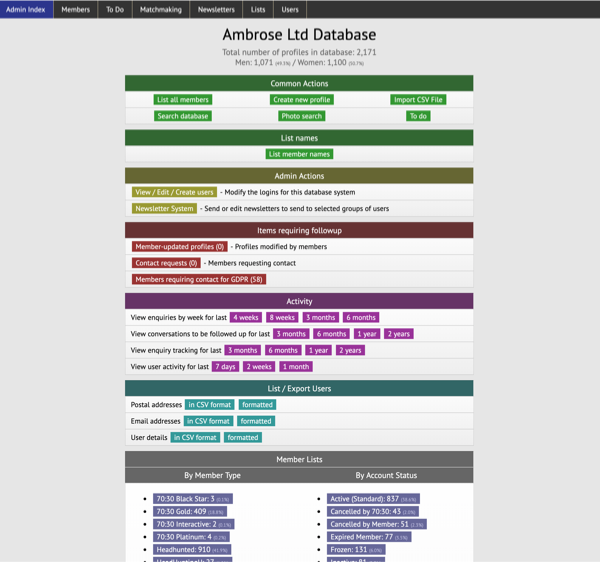This screenshot has height=562, width=600.
Task: Open the Lists tab
Action: tap(258, 10)
